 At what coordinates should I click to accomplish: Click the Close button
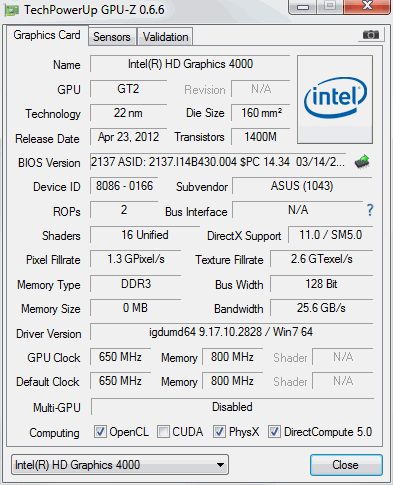pyautogui.click(x=346, y=465)
